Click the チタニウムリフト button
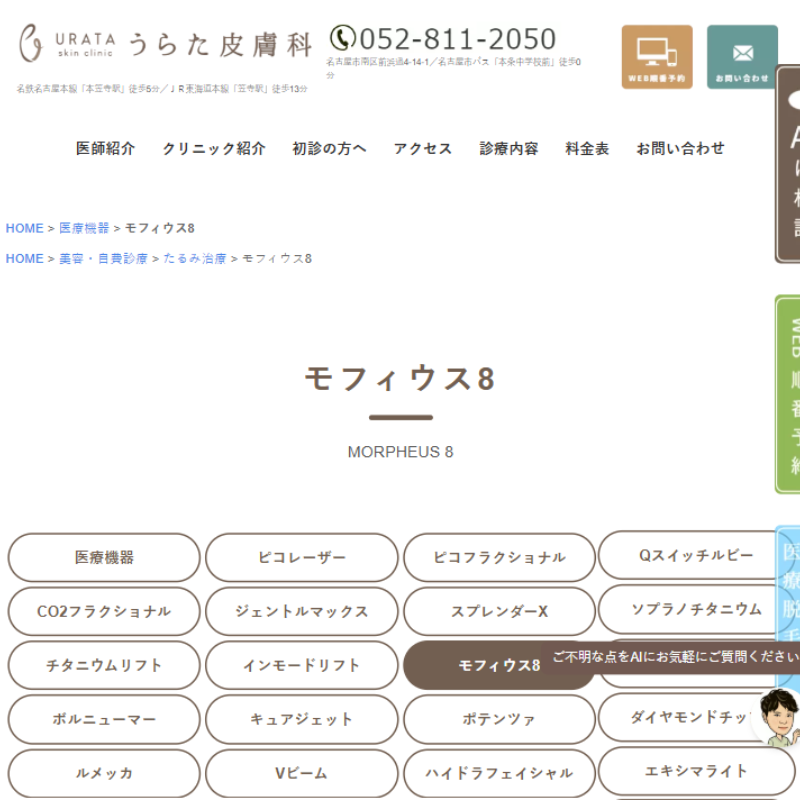800x800 pixels. (104, 665)
